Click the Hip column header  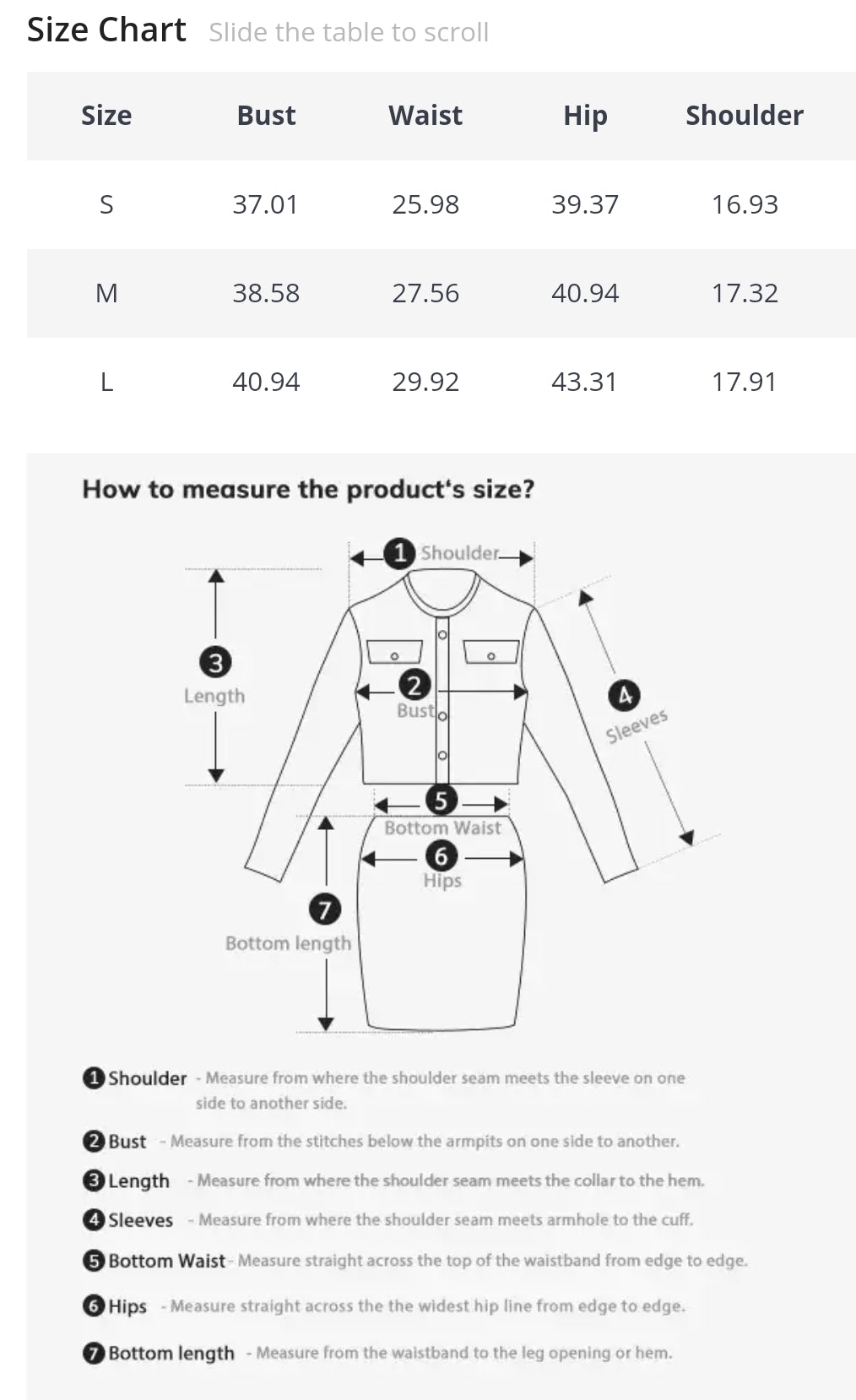[x=585, y=116]
